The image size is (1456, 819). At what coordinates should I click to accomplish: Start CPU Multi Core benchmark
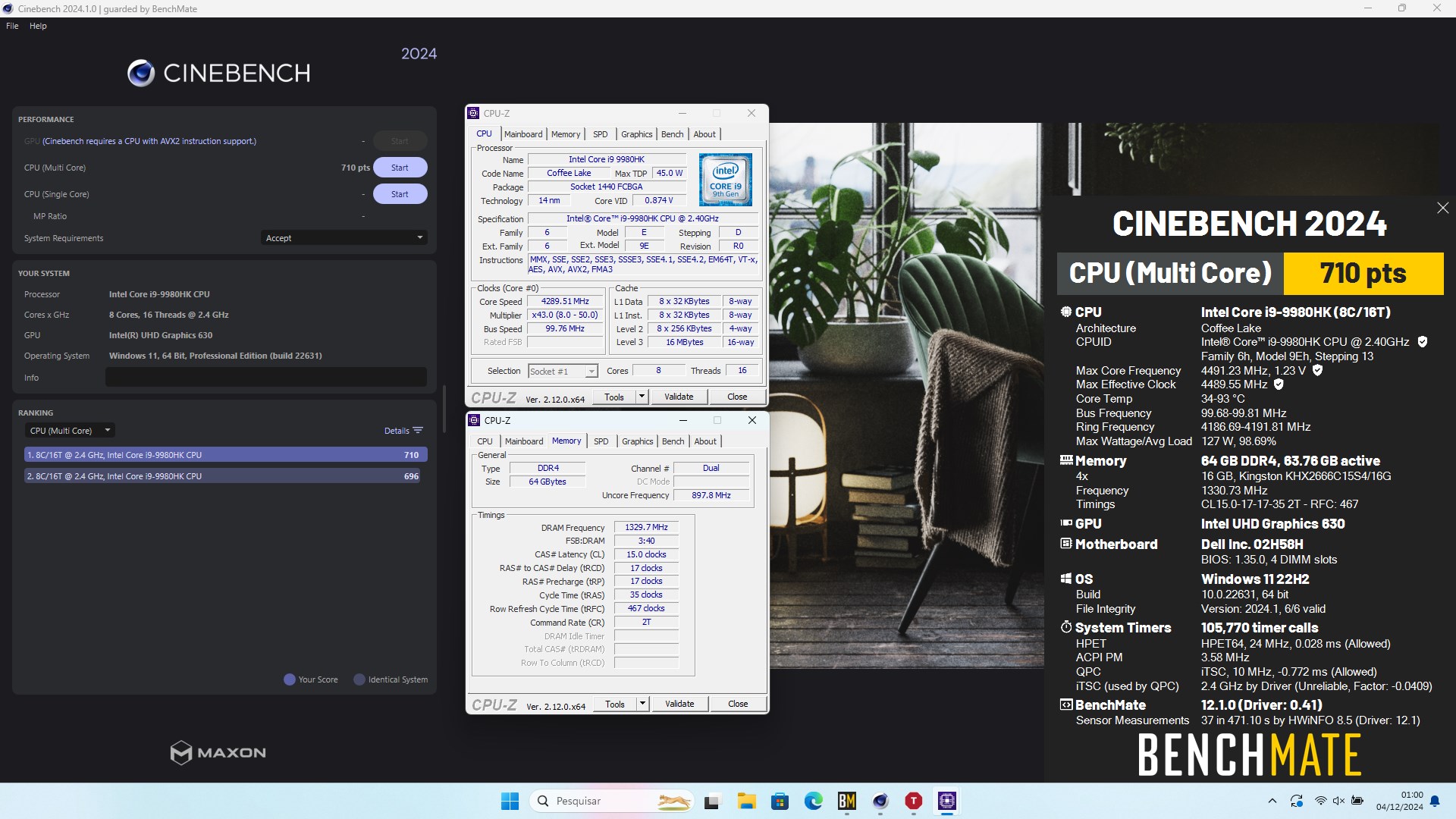pos(400,168)
